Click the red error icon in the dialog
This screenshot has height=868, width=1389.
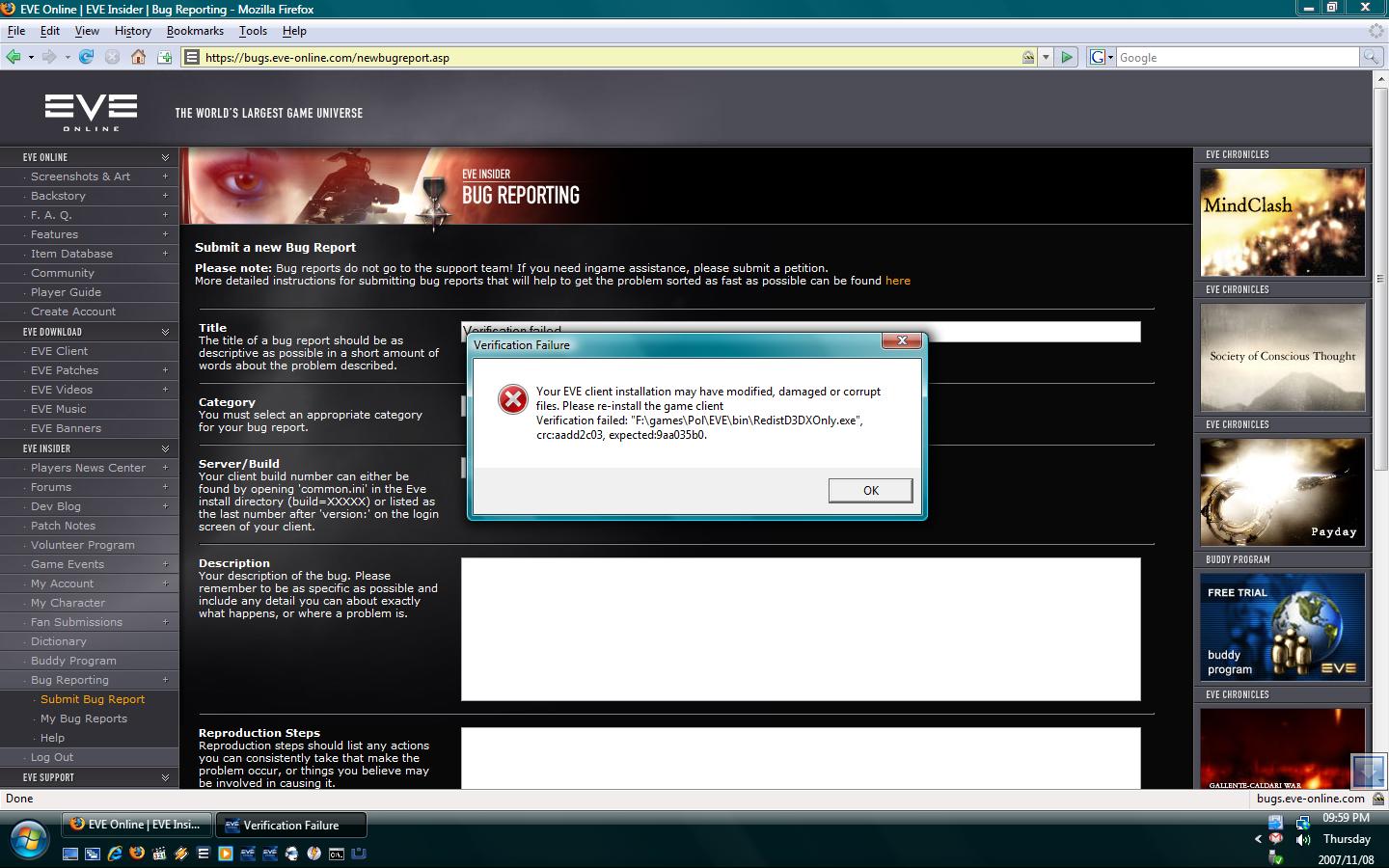(512, 398)
